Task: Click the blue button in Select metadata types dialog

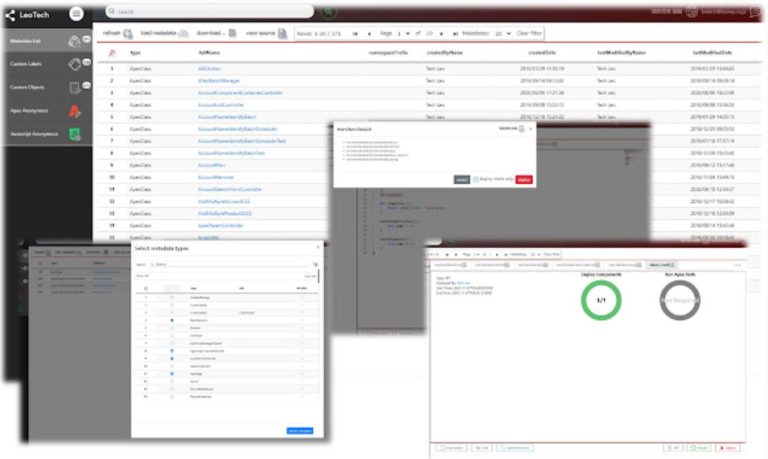Action: (x=302, y=431)
